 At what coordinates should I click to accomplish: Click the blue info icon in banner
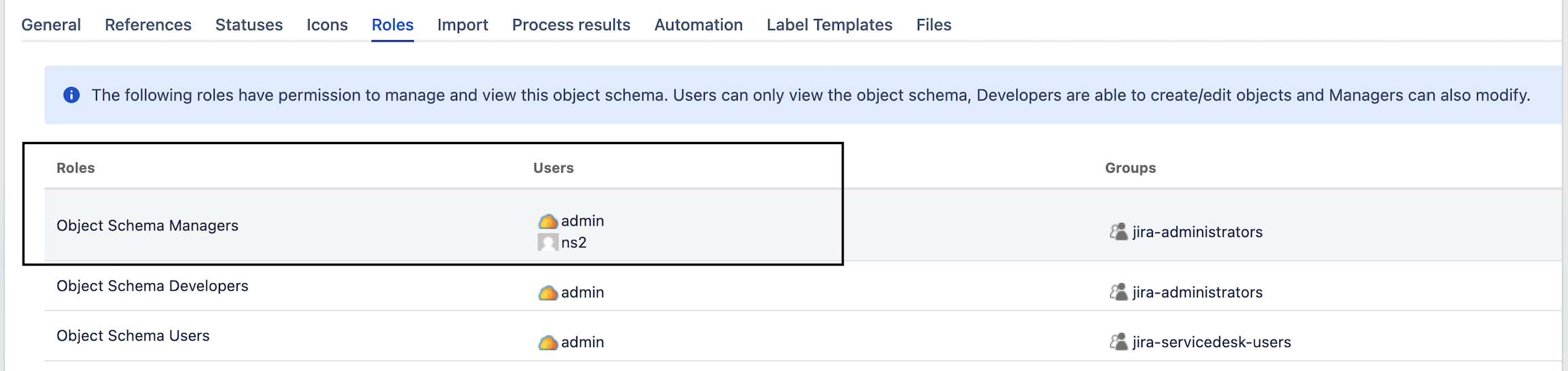(71, 95)
